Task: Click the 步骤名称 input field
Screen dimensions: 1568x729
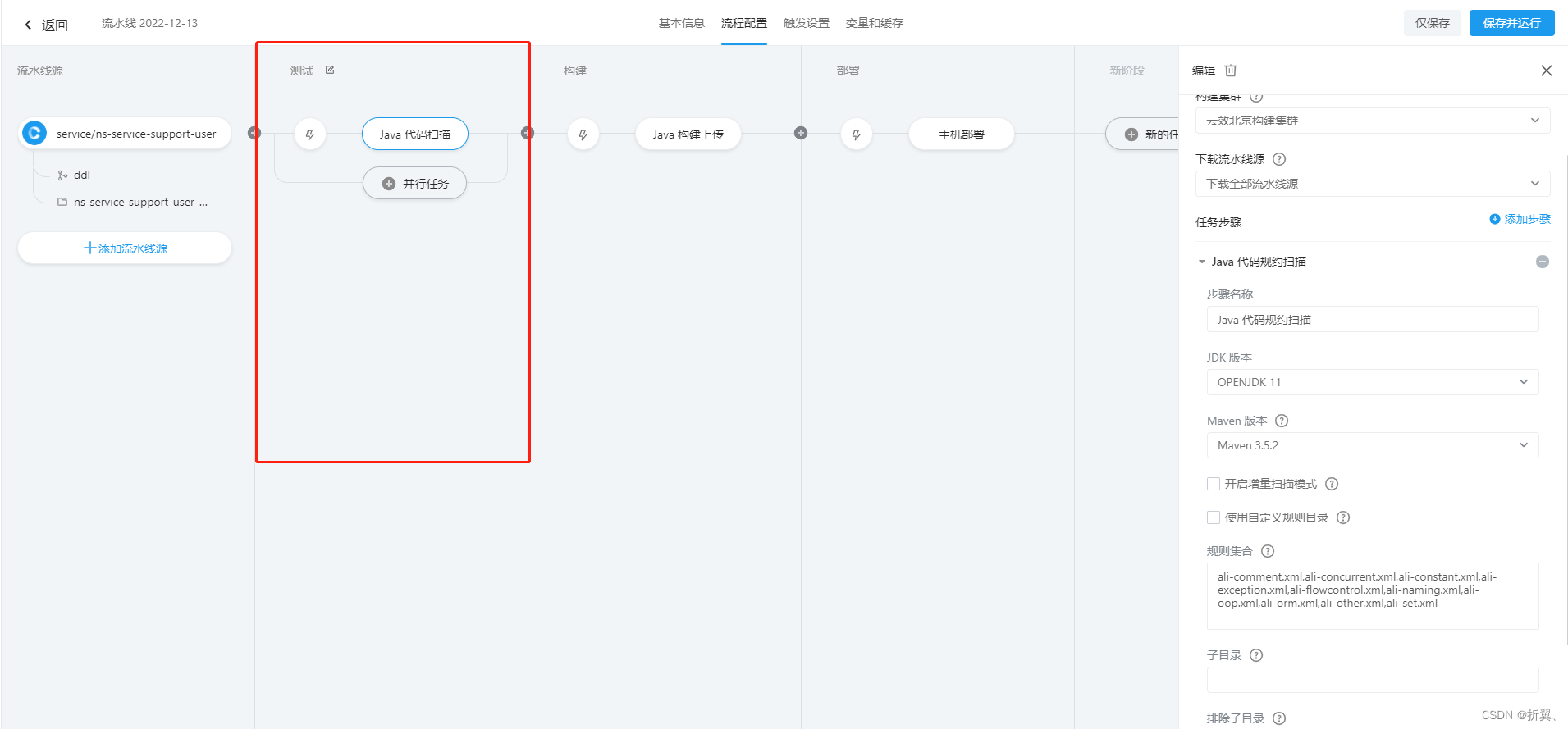Action: [x=1373, y=319]
